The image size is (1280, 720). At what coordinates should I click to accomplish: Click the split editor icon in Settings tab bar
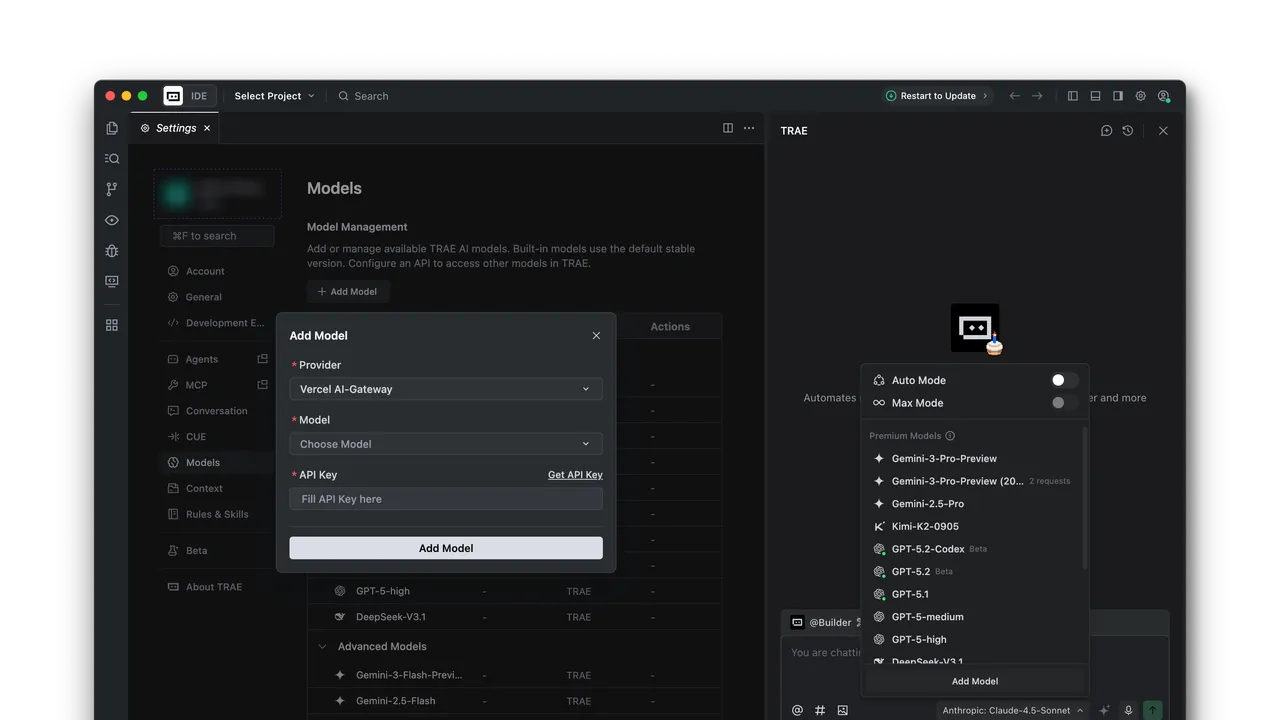pos(728,128)
